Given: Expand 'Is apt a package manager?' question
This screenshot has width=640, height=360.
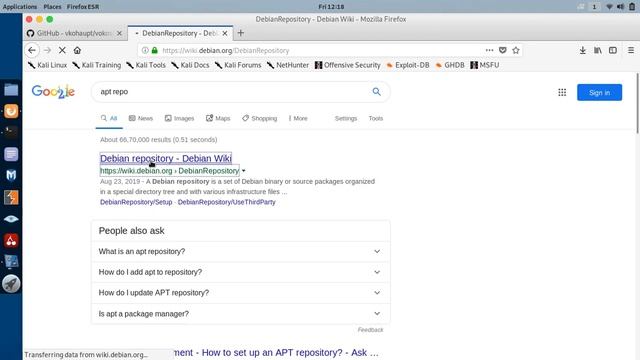Looking at the screenshot, I should 240,314.
